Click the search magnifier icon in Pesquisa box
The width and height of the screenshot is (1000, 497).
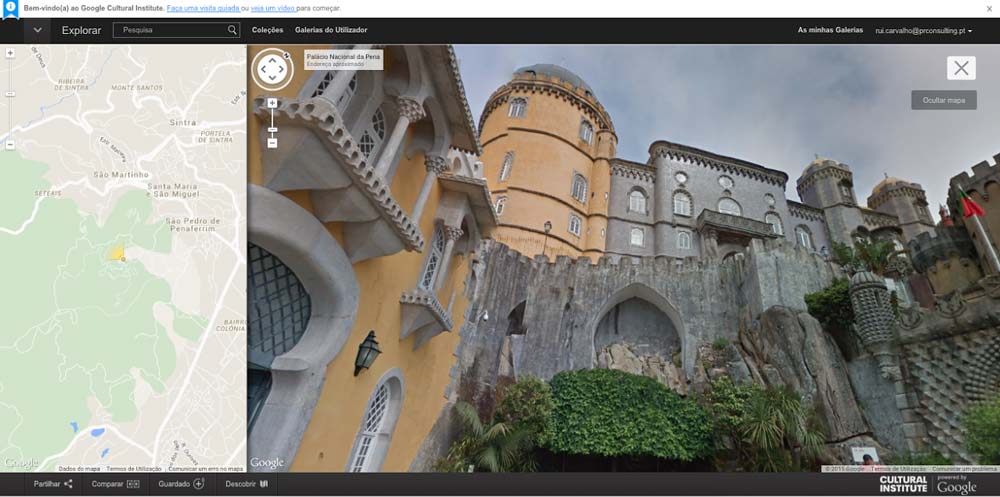click(x=232, y=30)
